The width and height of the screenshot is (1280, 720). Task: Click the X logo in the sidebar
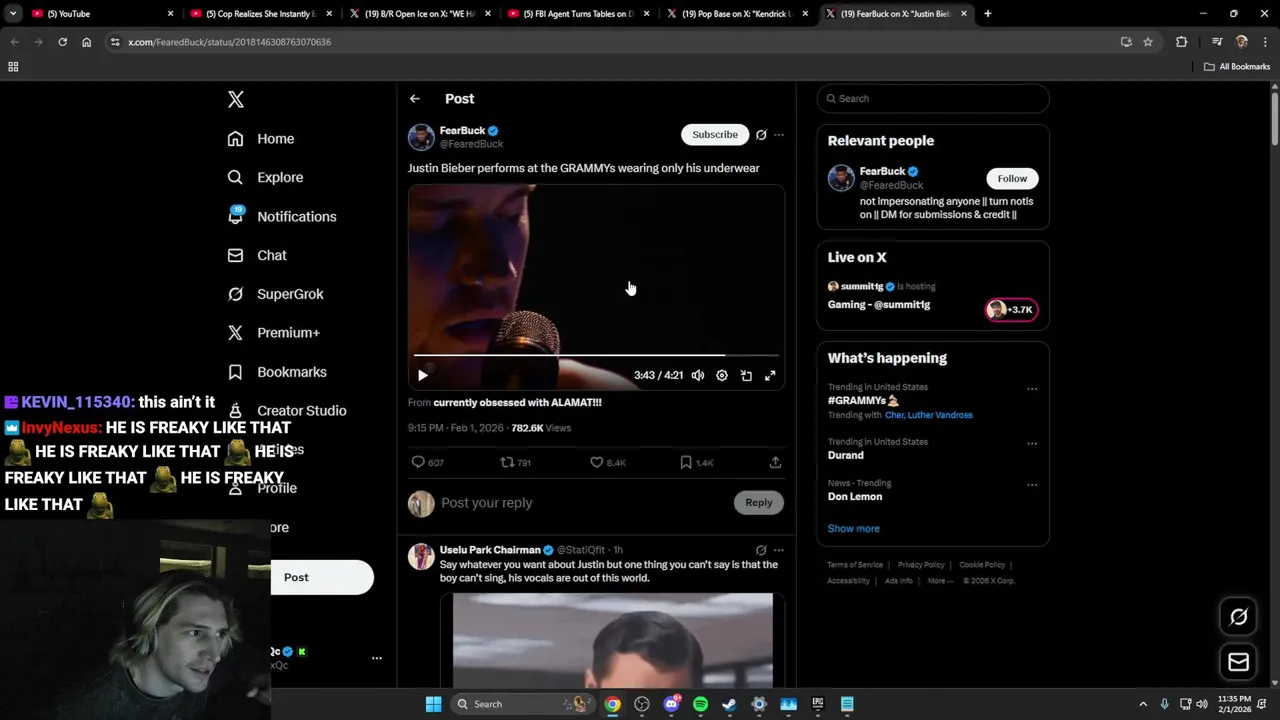[x=236, y=99]
